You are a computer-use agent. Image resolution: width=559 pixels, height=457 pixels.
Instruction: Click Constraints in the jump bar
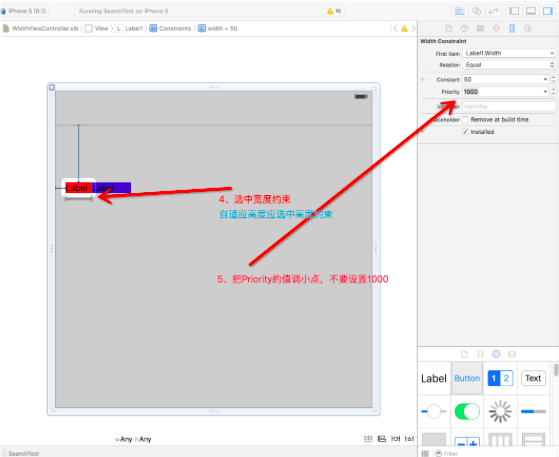click(170, 29)
